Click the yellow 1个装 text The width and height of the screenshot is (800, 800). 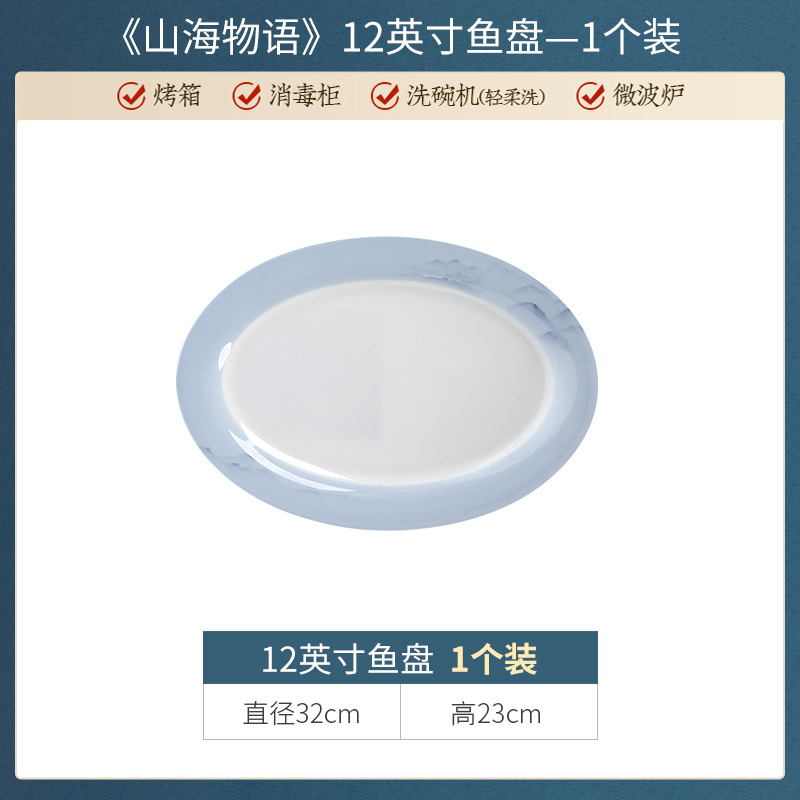click(494, 659)
